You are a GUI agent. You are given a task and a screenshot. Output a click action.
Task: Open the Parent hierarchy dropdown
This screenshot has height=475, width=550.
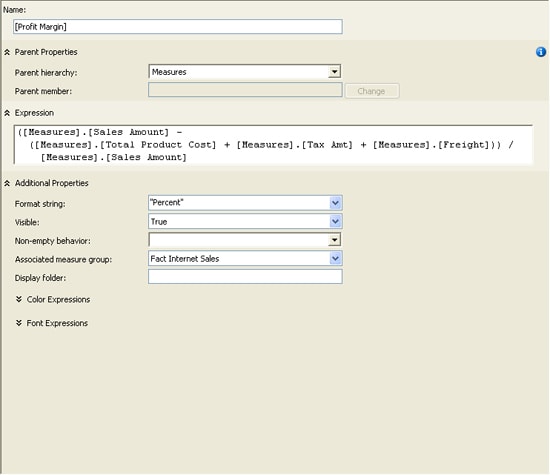334,72
